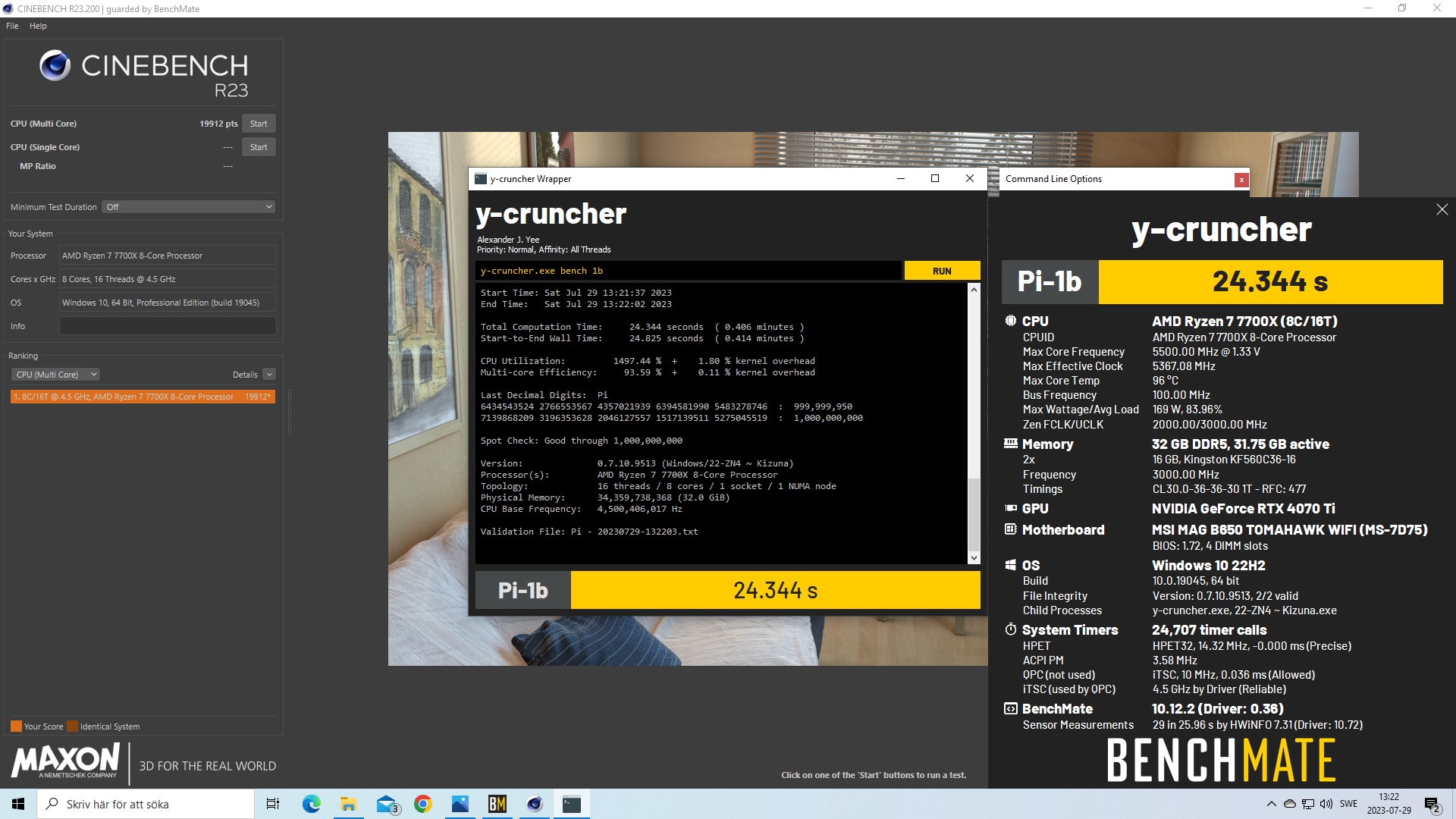Click the y-cruncher output scroll down arrow

click(x=974, y=558)
